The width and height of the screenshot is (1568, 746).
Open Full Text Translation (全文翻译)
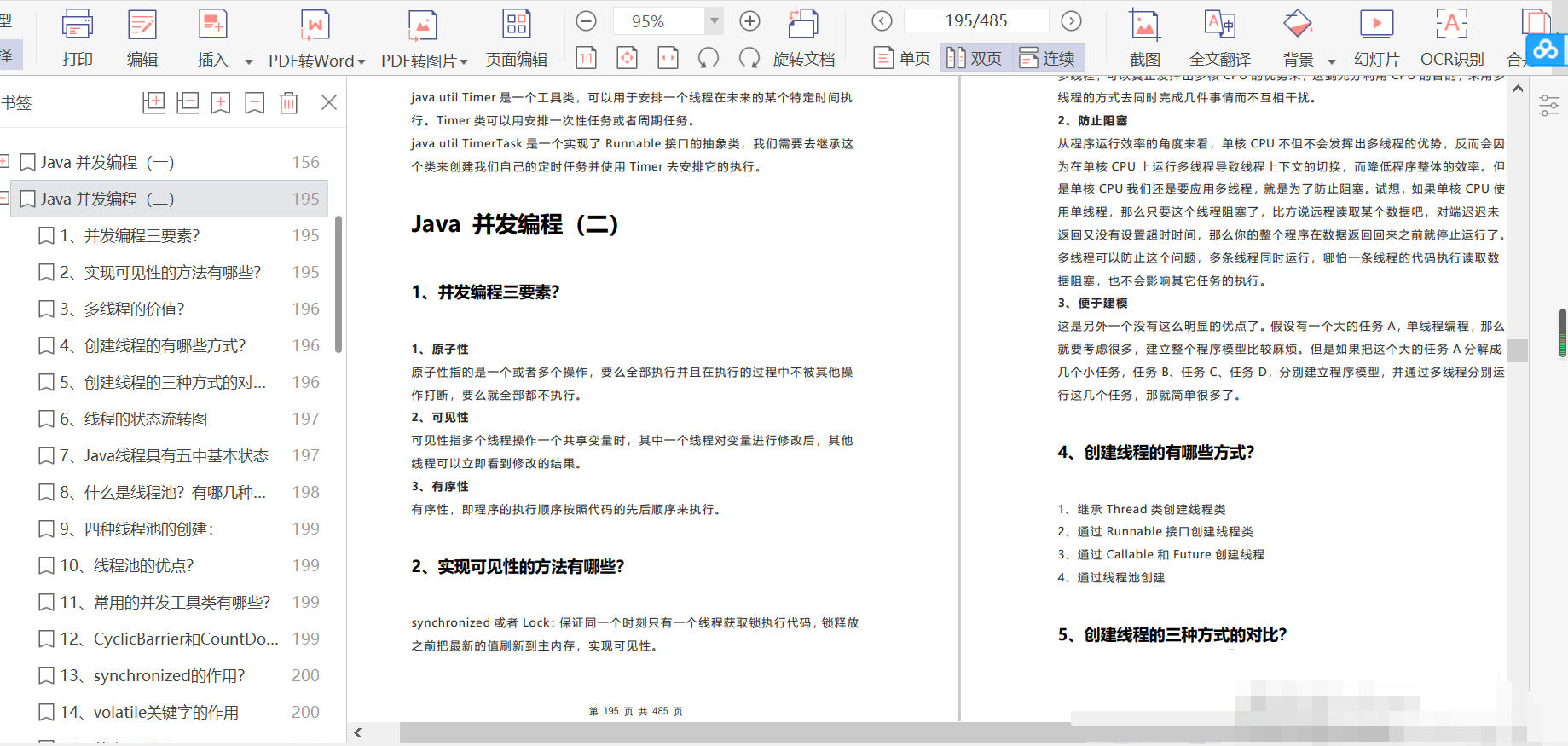[1220, 38]
